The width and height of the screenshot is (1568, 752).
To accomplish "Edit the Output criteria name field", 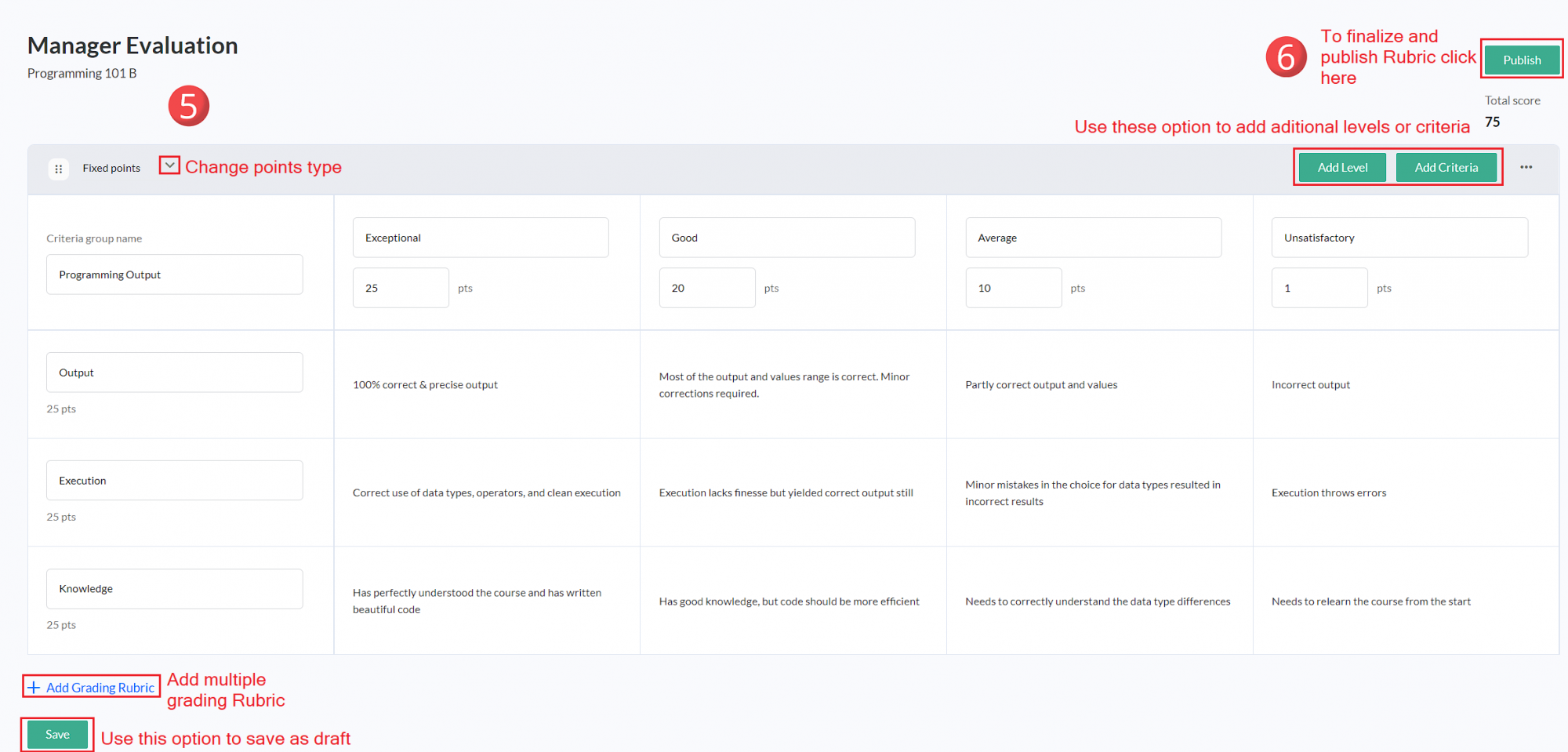I will (175, 372).
